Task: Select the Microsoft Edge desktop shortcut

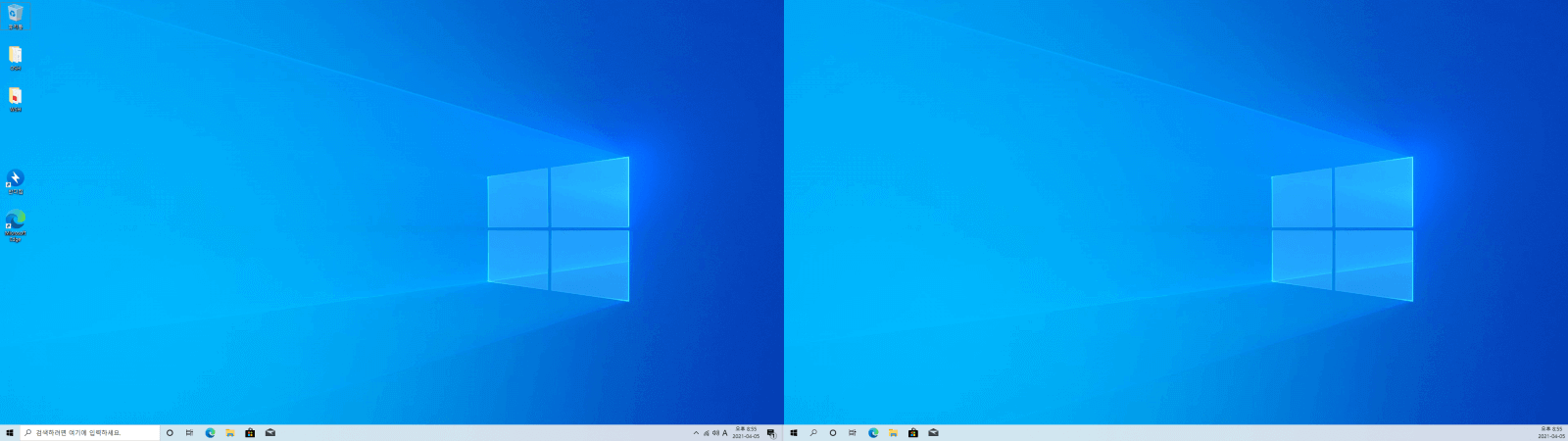Action: coord(15,224)
